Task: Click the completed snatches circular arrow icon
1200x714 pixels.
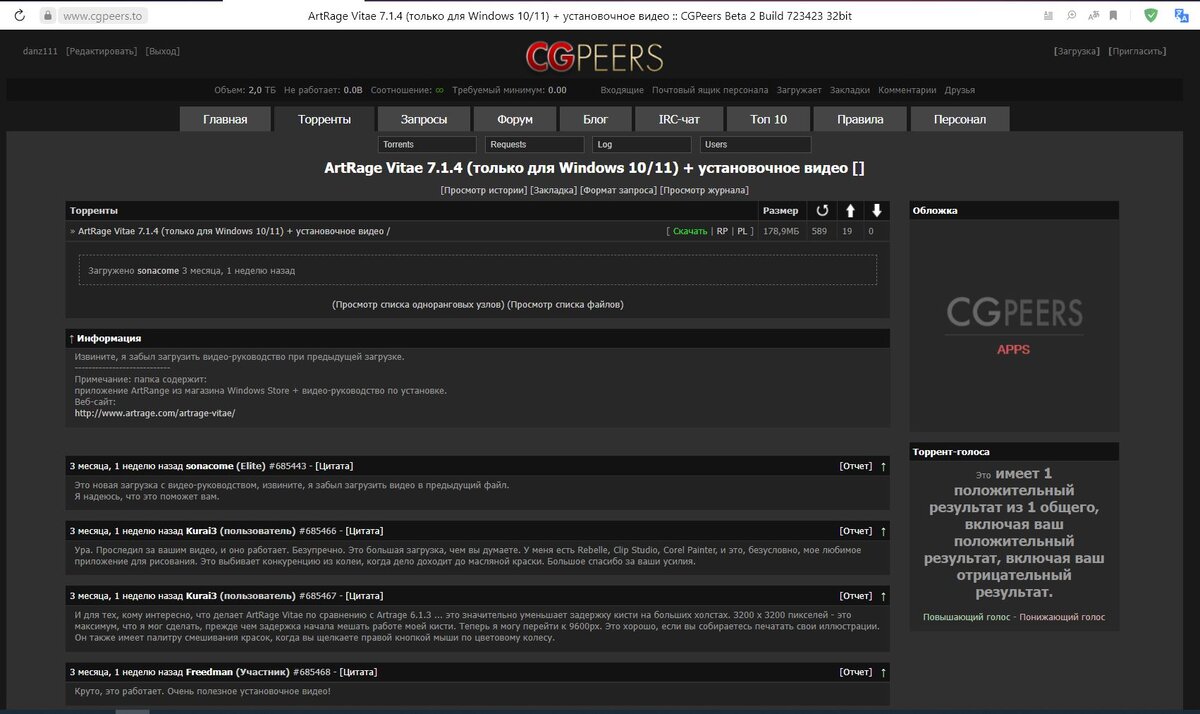Action: tap(822, 210)
